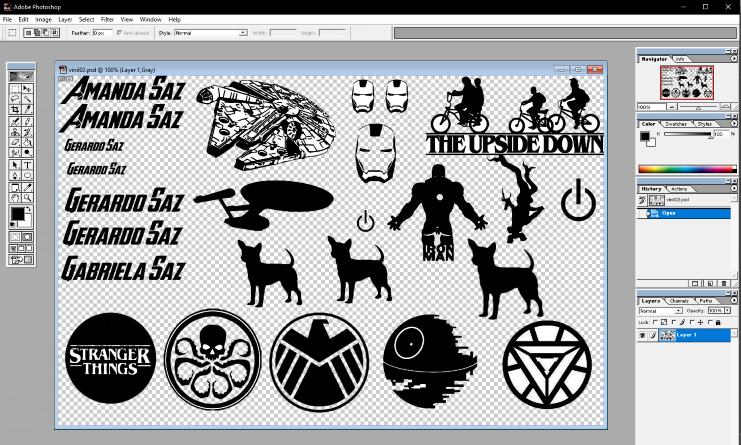Select the Dodge tool
The image size is (741, 445).
(x=27, y=152)
